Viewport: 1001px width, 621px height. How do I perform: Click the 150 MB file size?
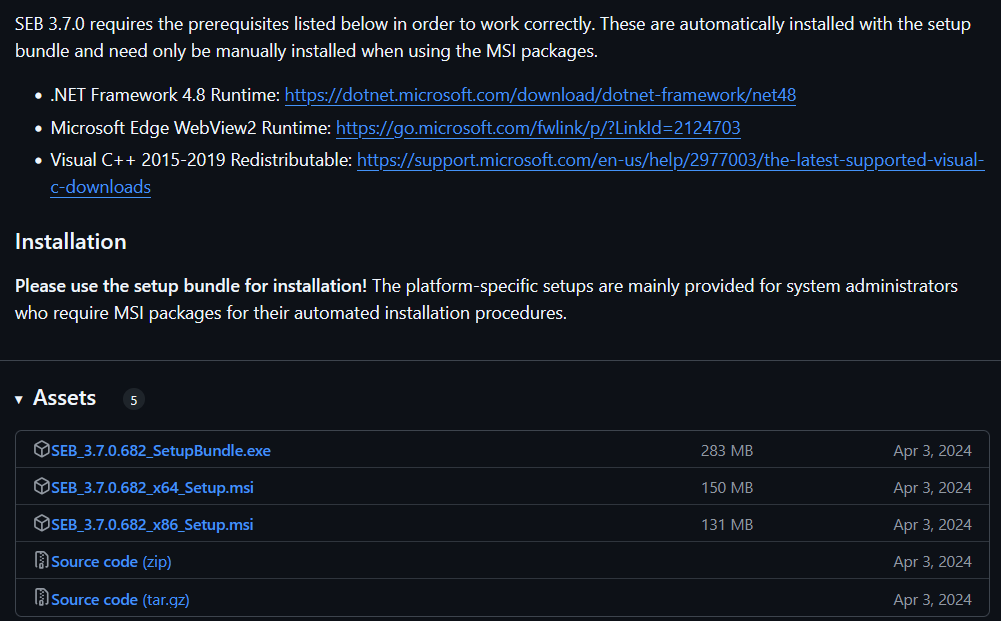coord(727,488)
